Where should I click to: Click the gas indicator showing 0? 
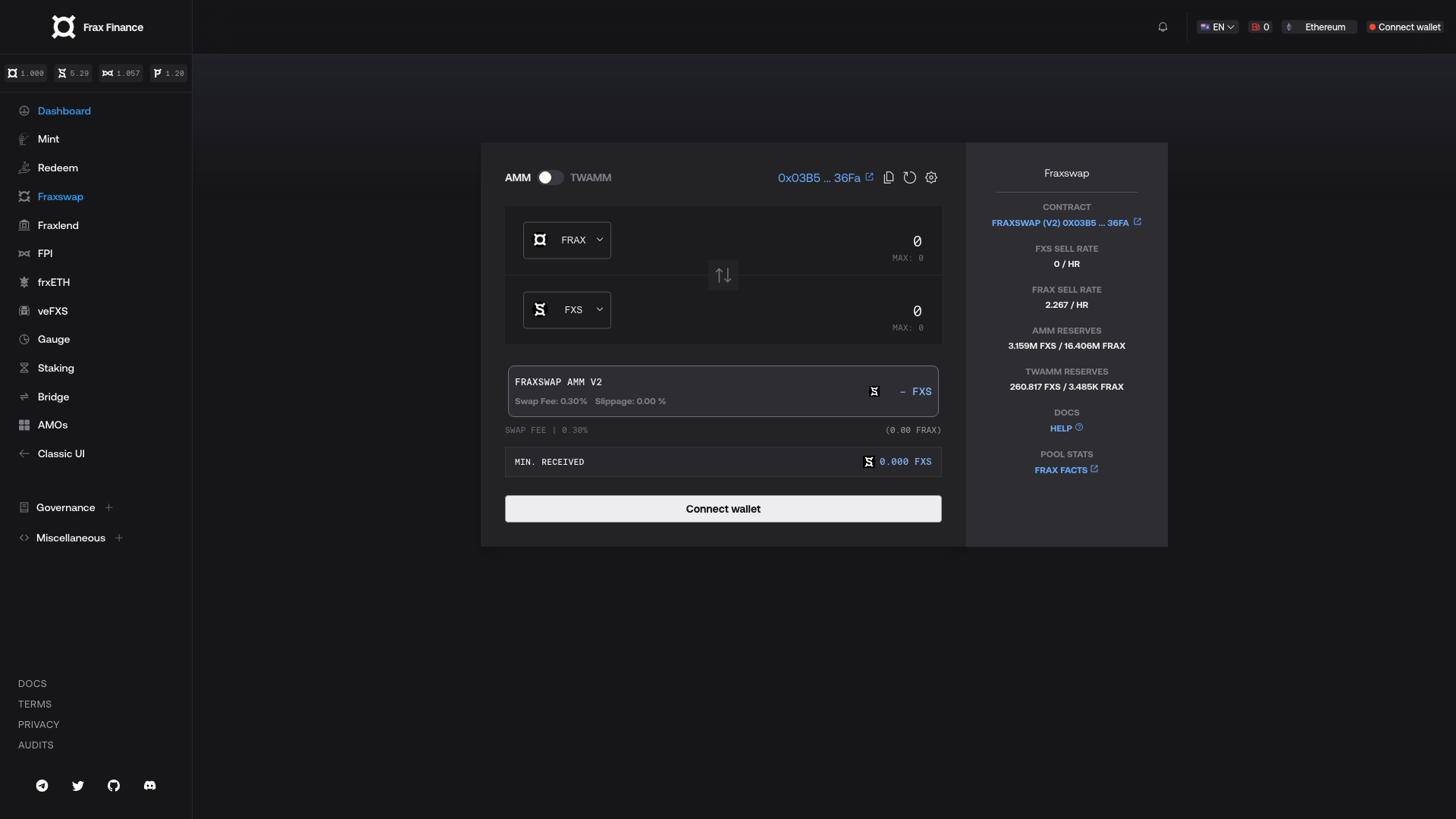tap(1260, 27)
